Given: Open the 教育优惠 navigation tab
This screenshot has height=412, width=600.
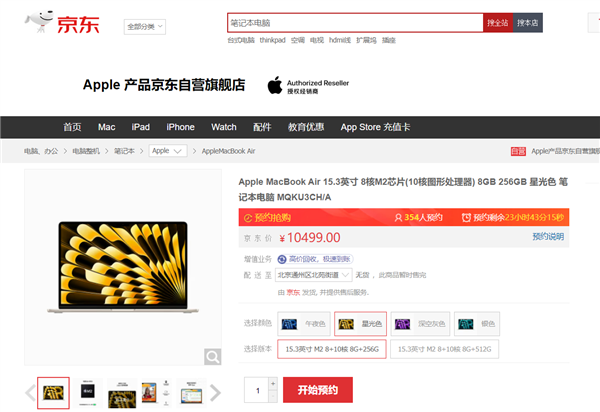Looking at the screenshot, I should (306, 127).
